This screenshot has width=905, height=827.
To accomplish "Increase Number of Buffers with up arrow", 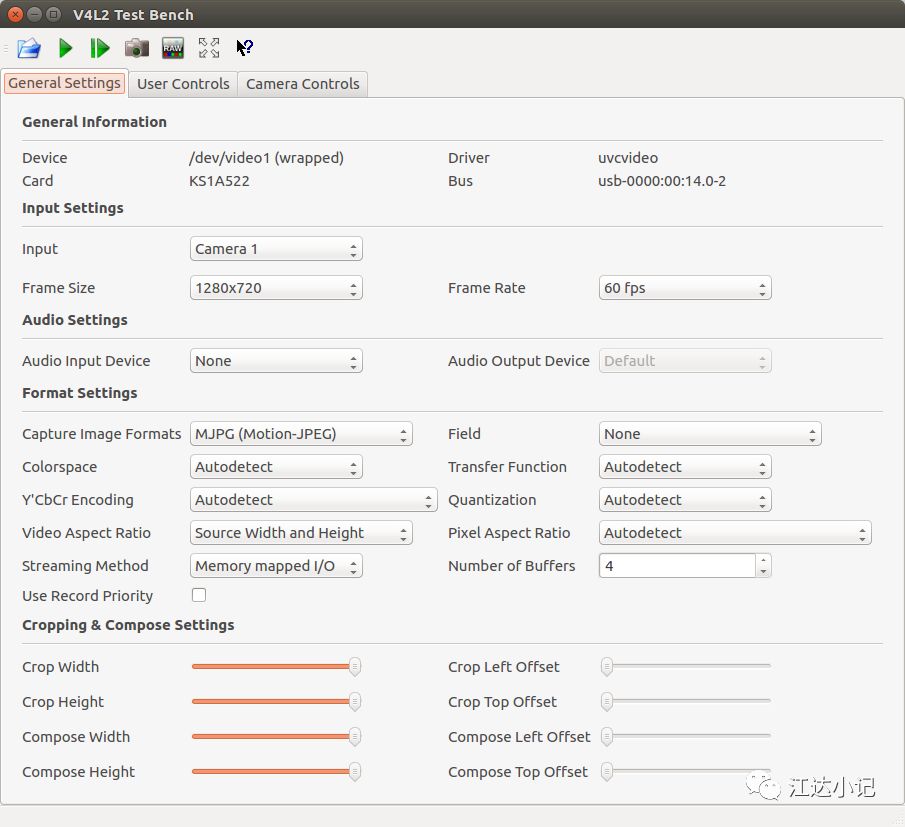I will [763, 560].
